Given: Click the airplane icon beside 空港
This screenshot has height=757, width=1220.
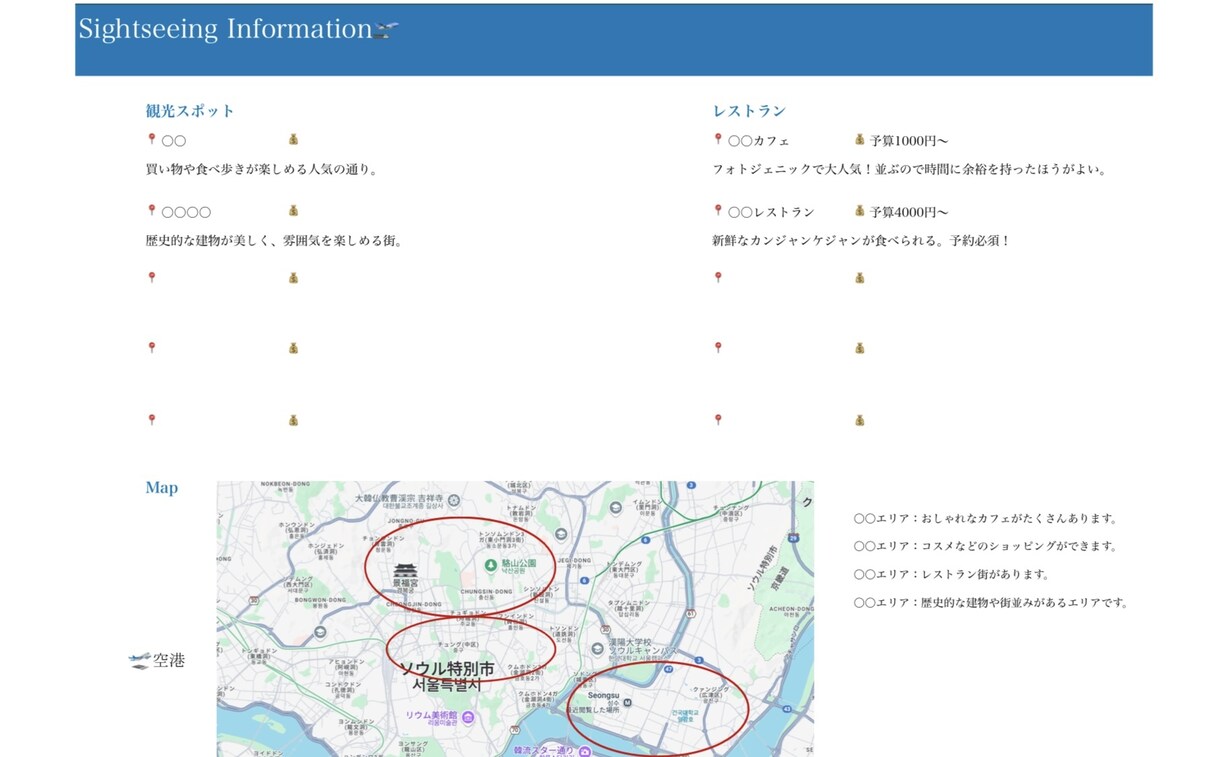Looking at the screenshot, I should tap(140, 661).
